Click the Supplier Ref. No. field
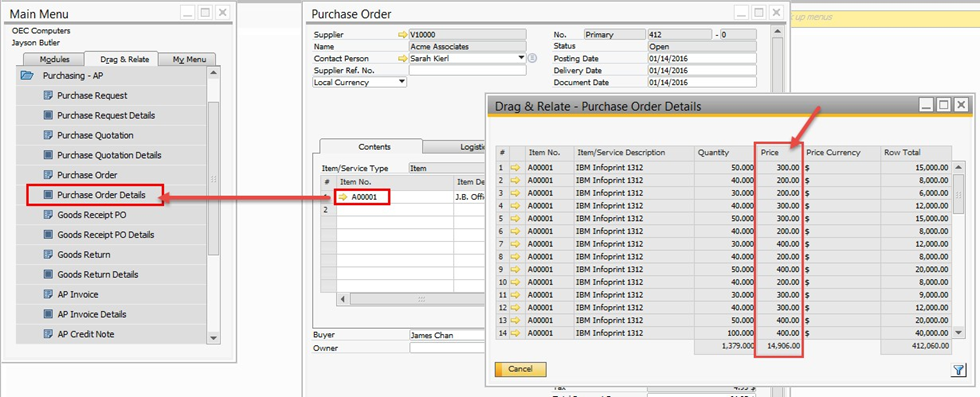The height and width of the screenshot is (397, 980). click(x=468, y=71)
